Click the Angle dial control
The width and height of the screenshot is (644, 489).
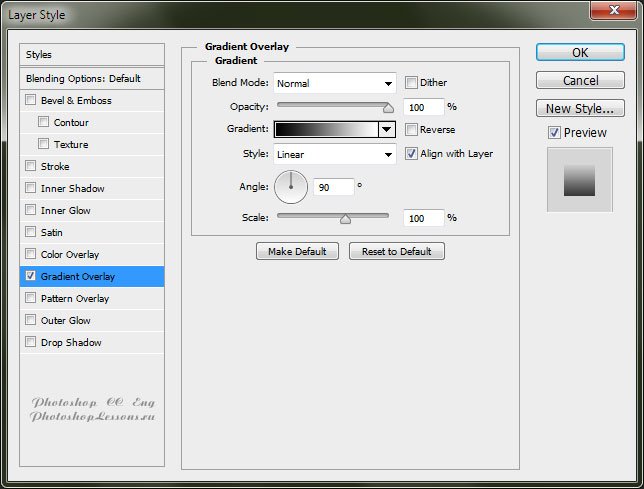[291, 185]
